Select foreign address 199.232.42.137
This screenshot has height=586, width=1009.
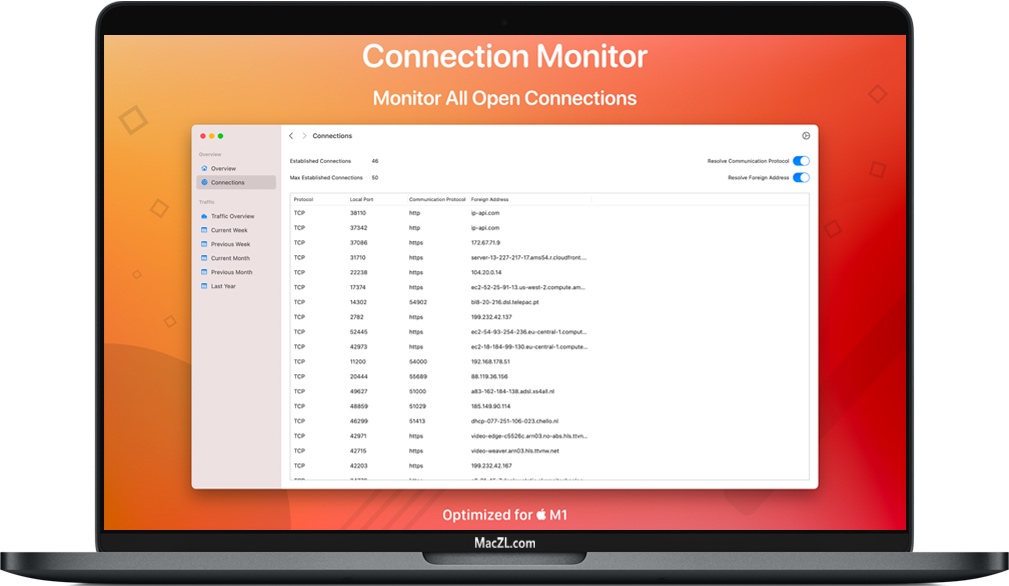[x=491, y=317]
